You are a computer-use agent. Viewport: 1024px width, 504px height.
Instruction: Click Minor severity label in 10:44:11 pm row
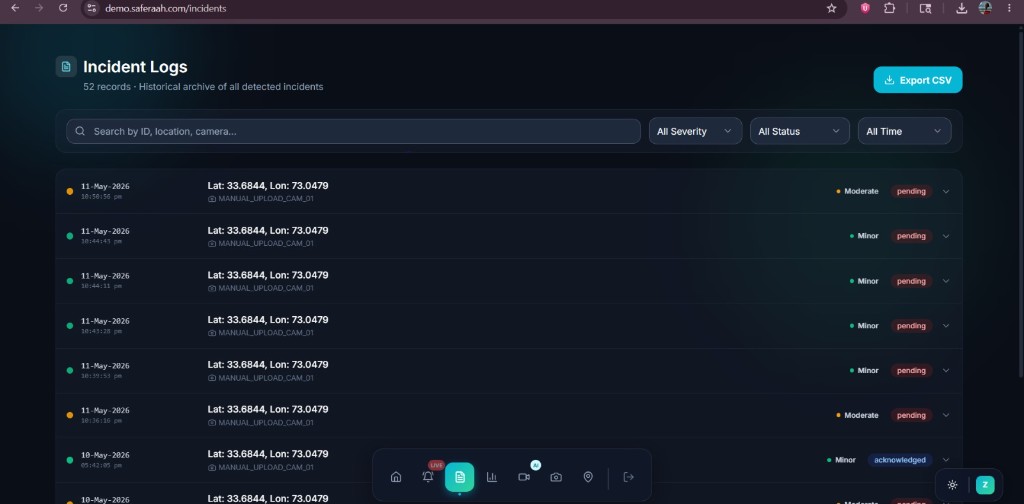coord(867,281)
